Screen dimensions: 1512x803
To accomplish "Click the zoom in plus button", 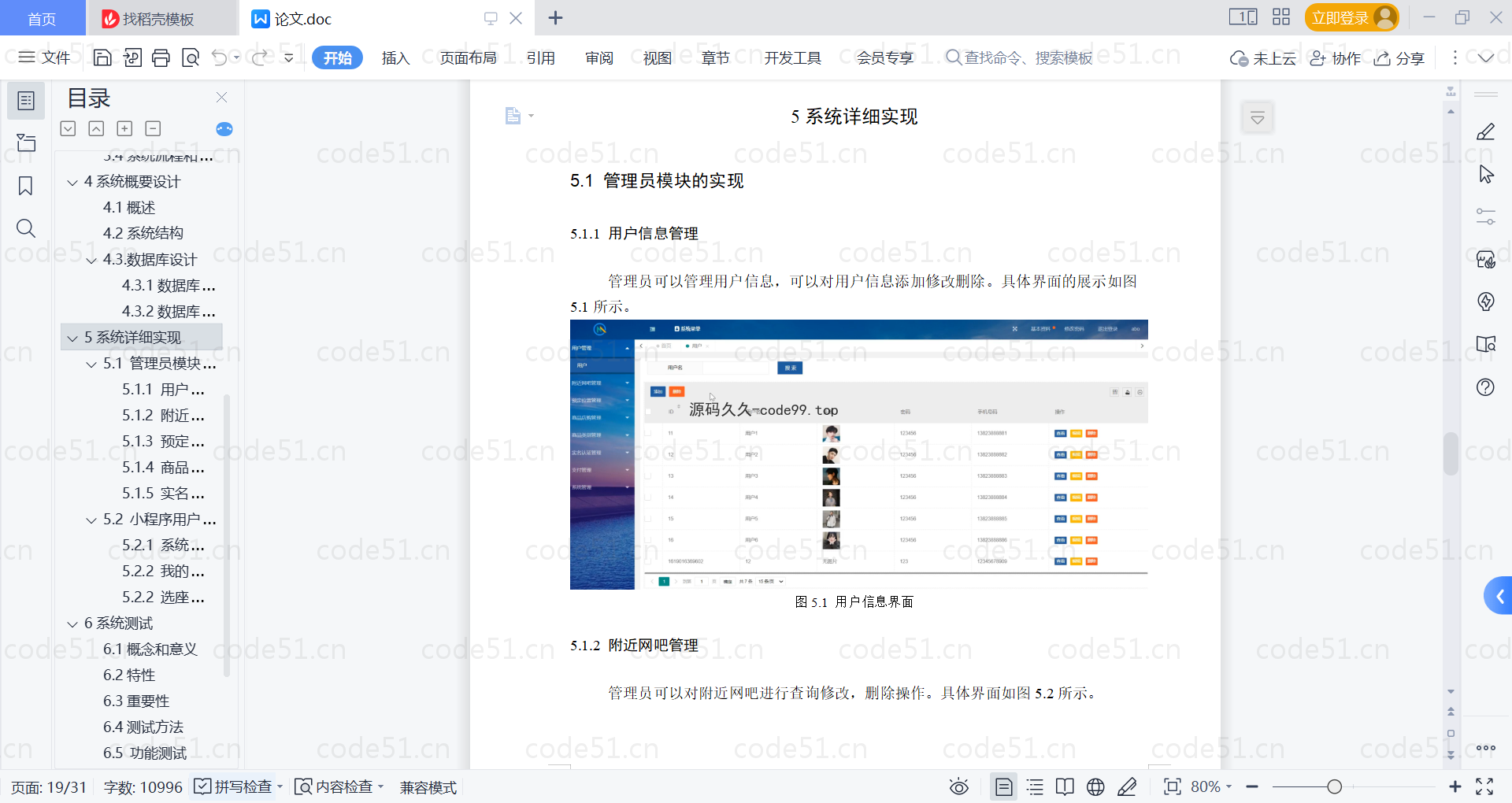I will pos(1455,786).
